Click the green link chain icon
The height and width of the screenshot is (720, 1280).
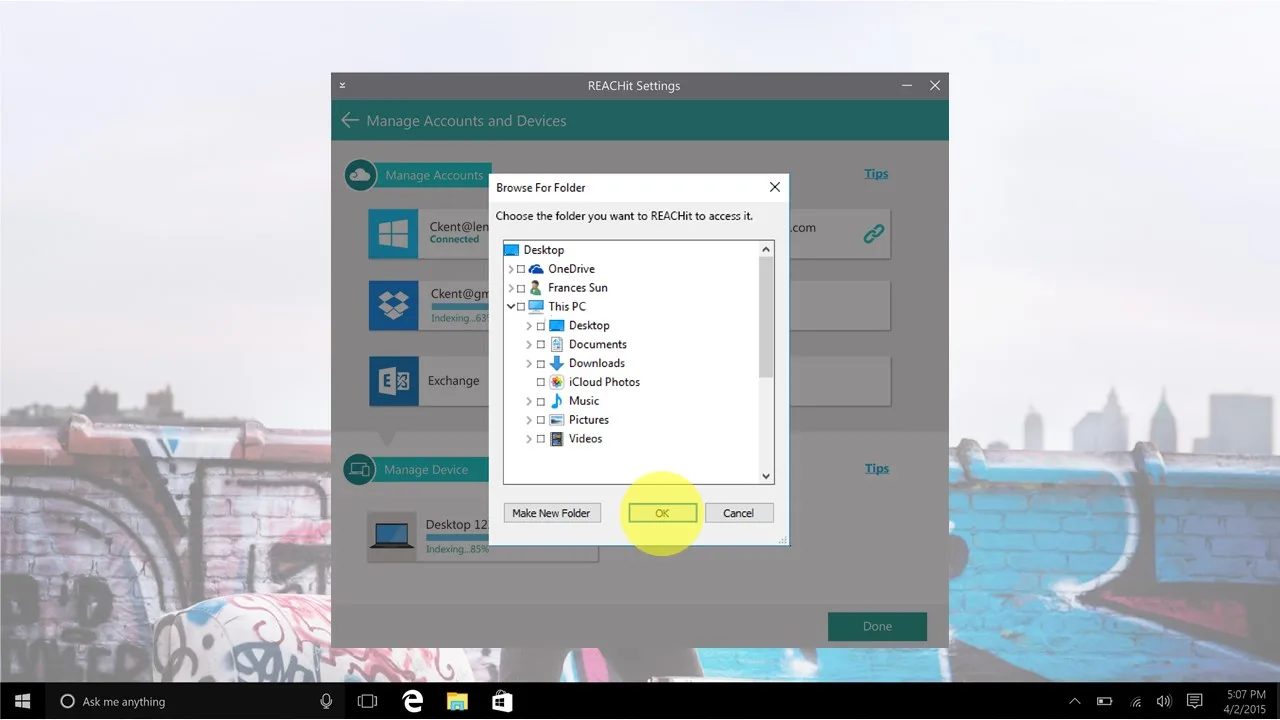pos(874,234)
